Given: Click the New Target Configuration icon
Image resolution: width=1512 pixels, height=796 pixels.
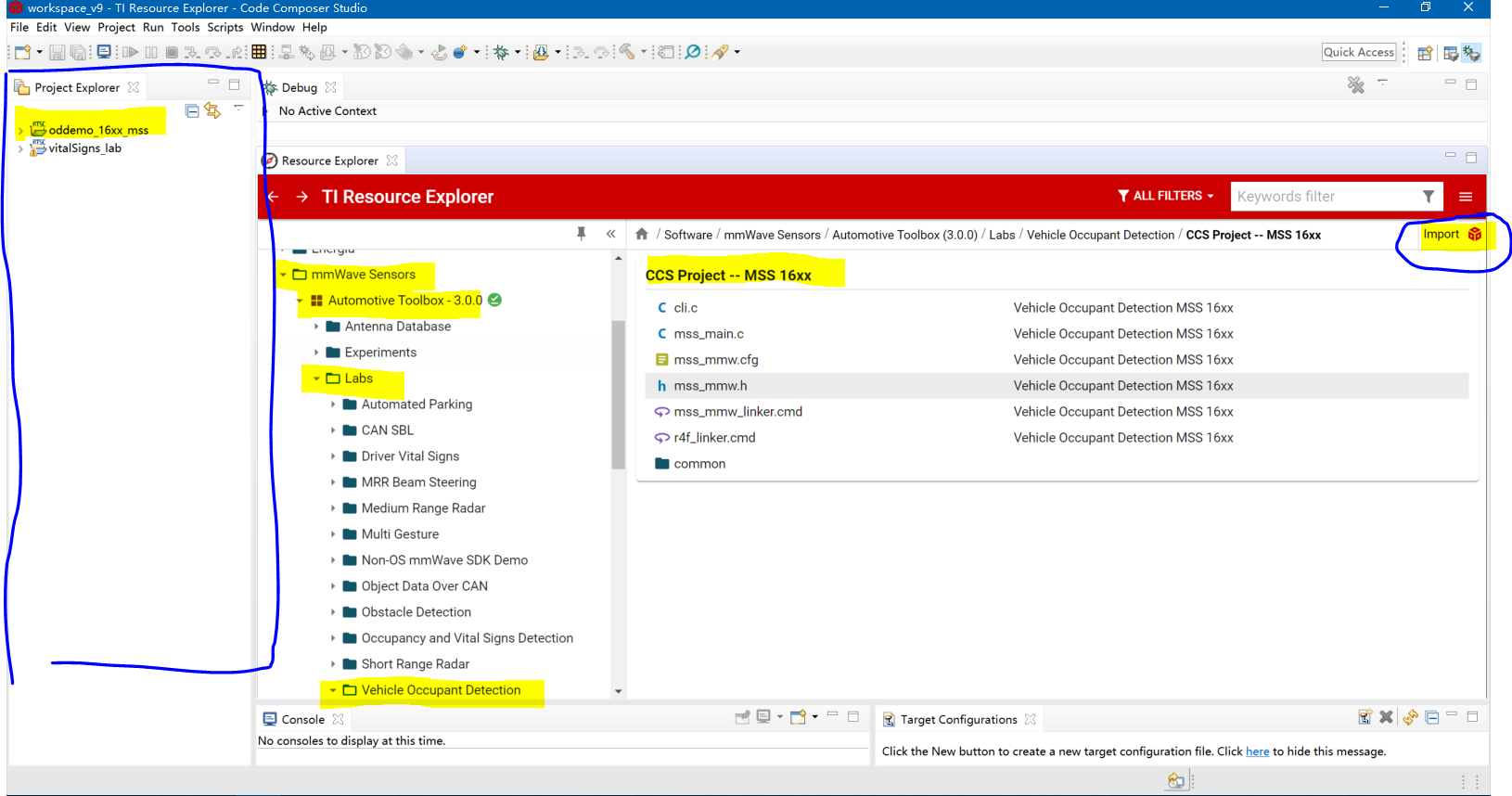Looking at the screenshot, I should (x=1365, y=717).
